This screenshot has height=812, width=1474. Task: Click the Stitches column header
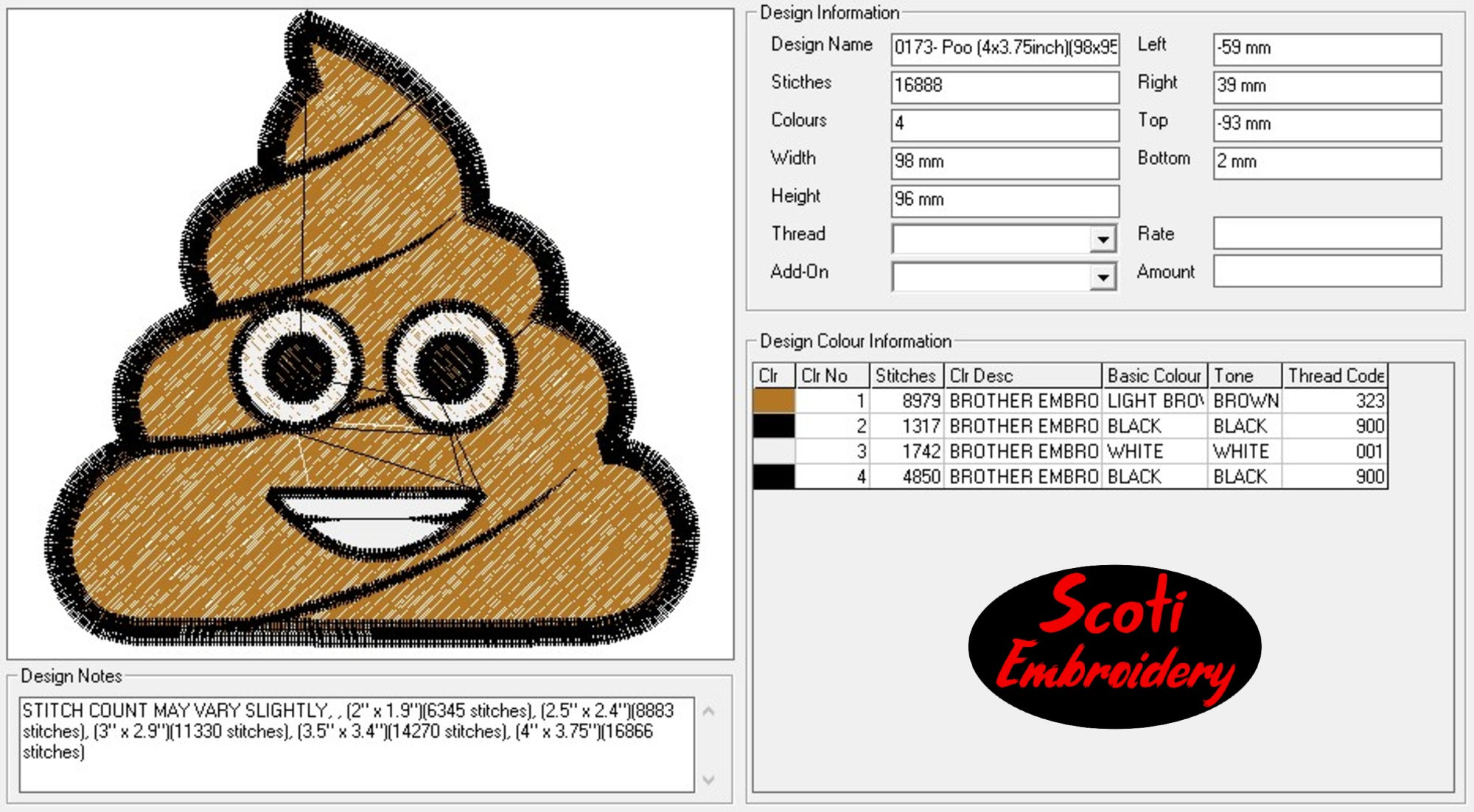904,375
